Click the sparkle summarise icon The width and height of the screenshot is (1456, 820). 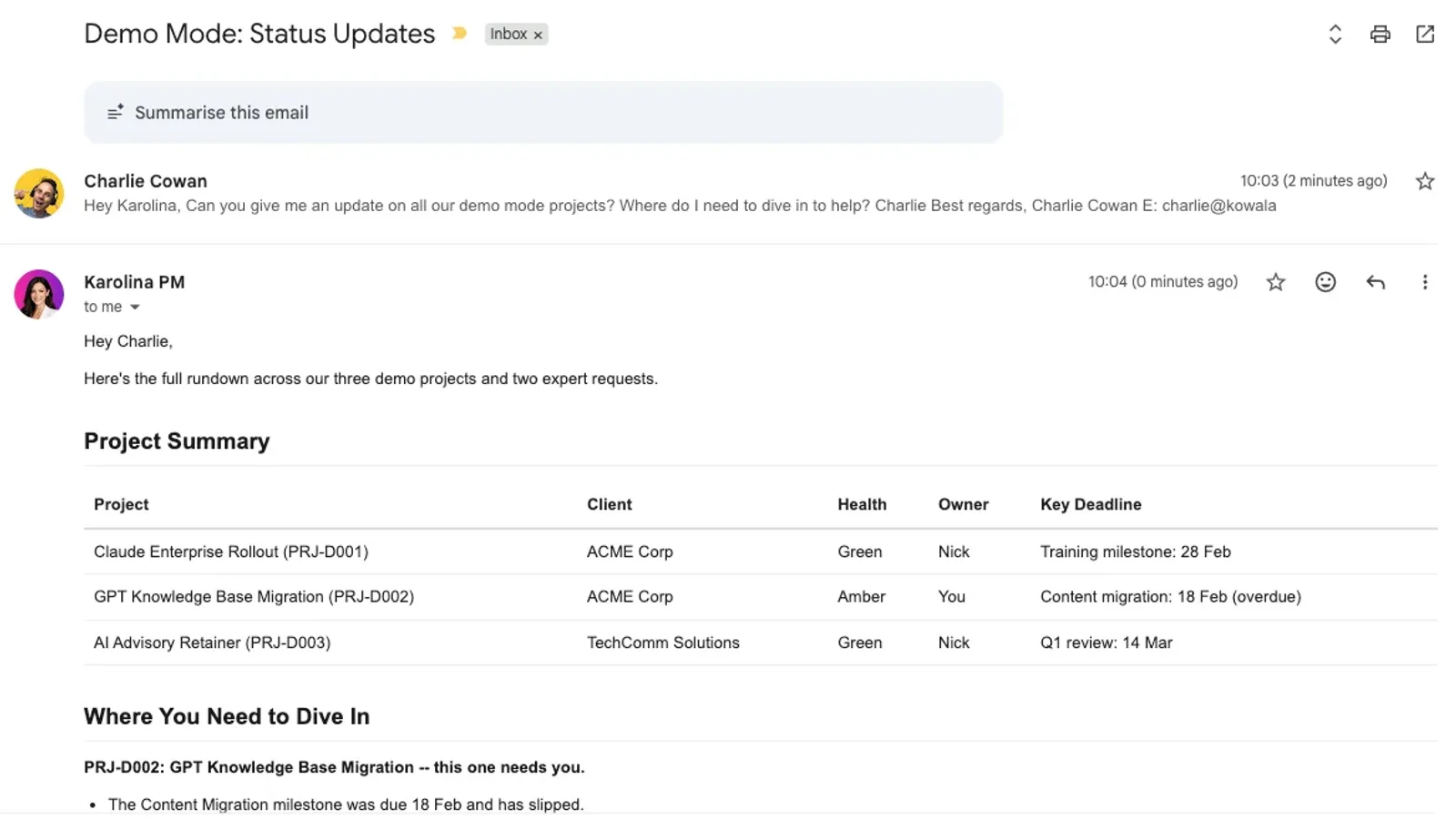click(116, 113)
